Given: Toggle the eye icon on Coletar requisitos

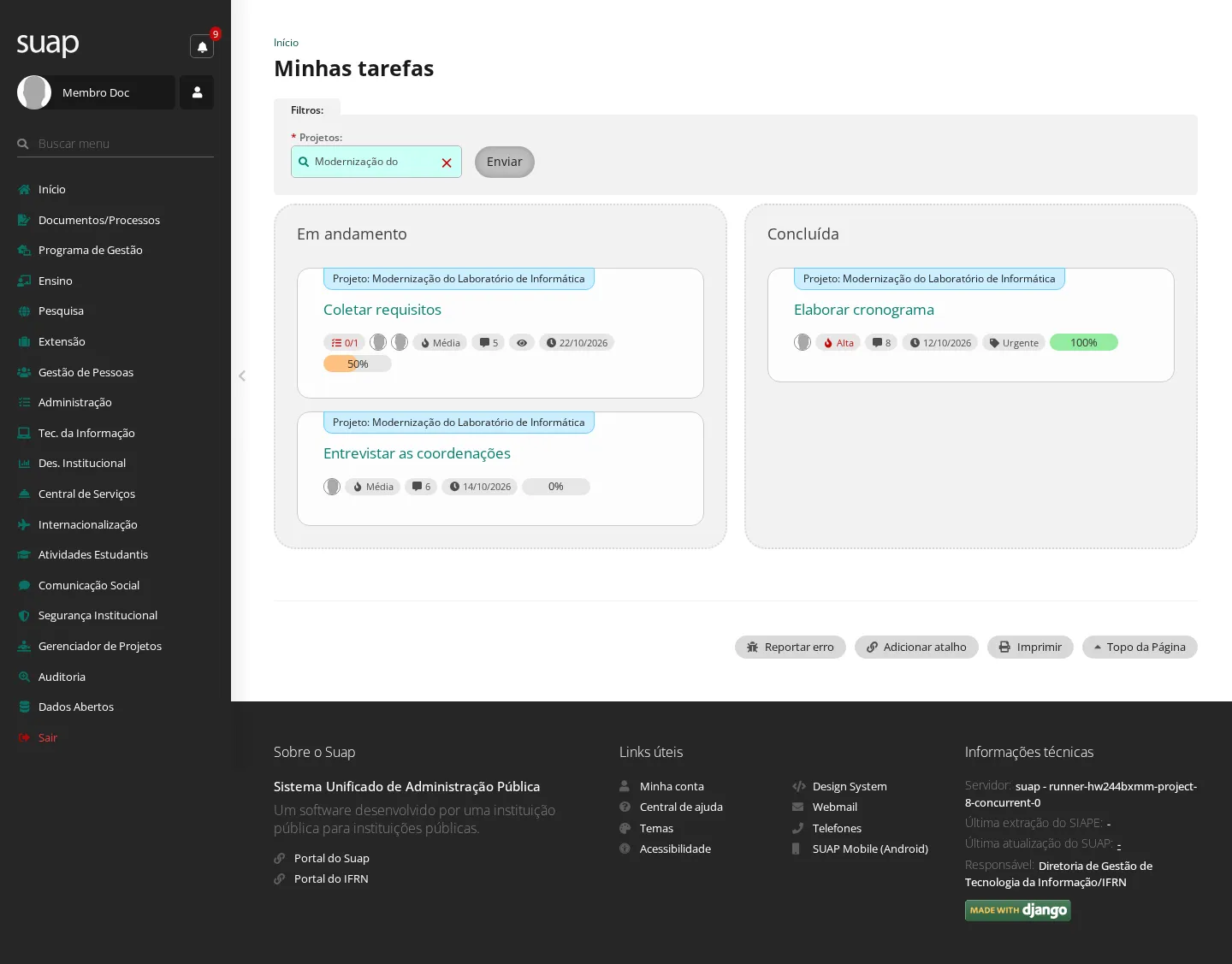Looking at the screenshot, I should pos(522,342).
